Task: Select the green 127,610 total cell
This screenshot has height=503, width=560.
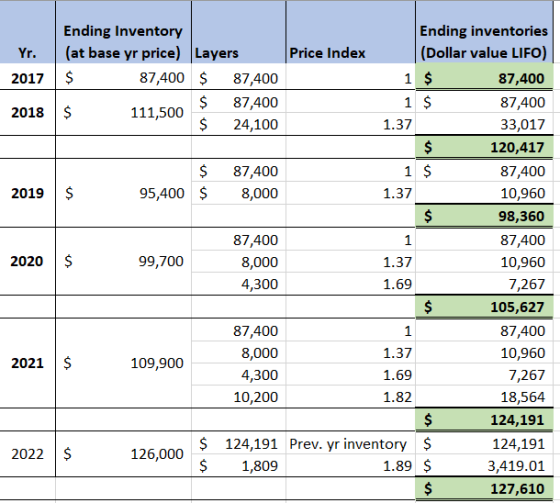Action: click(x=484, y=488)
